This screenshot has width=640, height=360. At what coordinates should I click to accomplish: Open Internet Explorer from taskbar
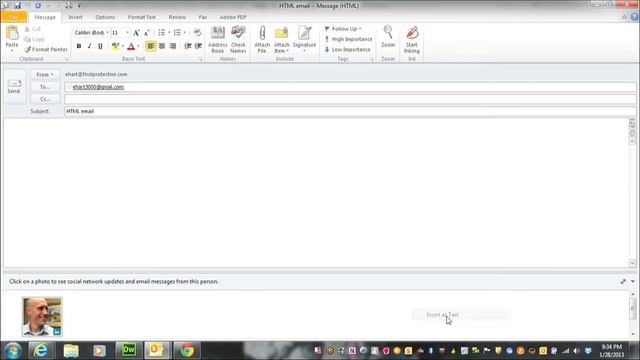[x=41, y=350]
